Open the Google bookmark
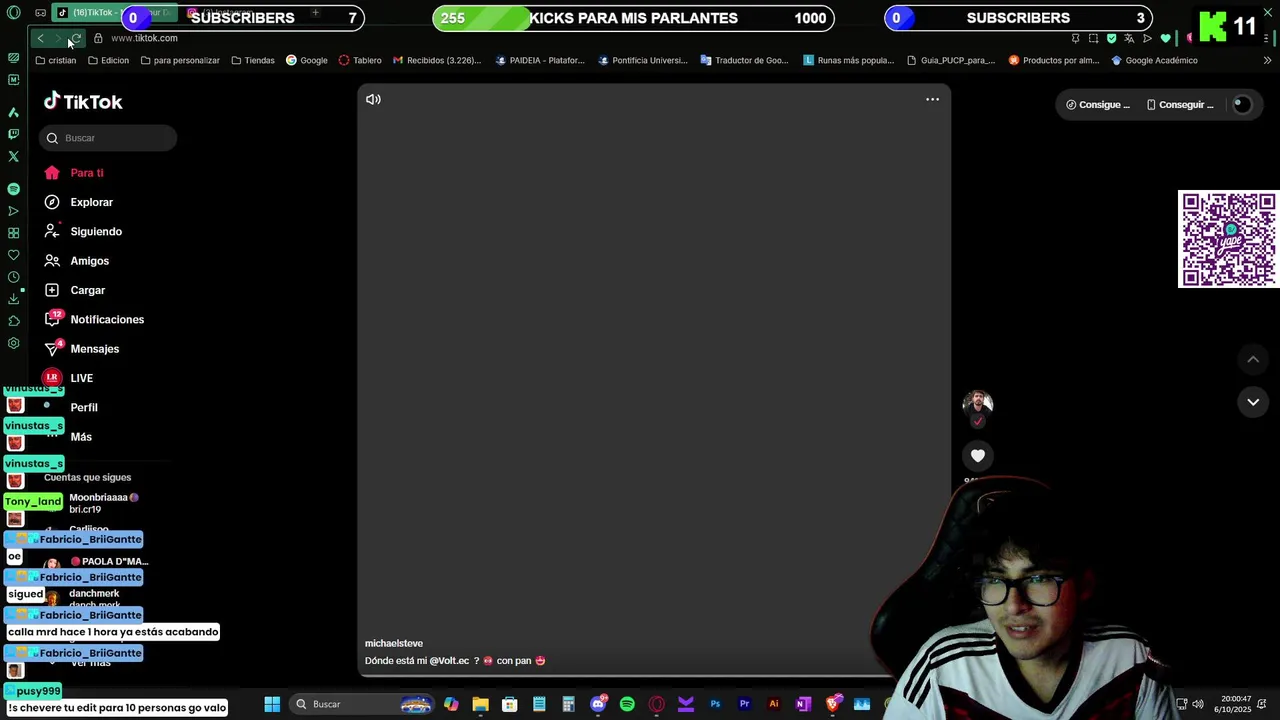 coord(307,60)
